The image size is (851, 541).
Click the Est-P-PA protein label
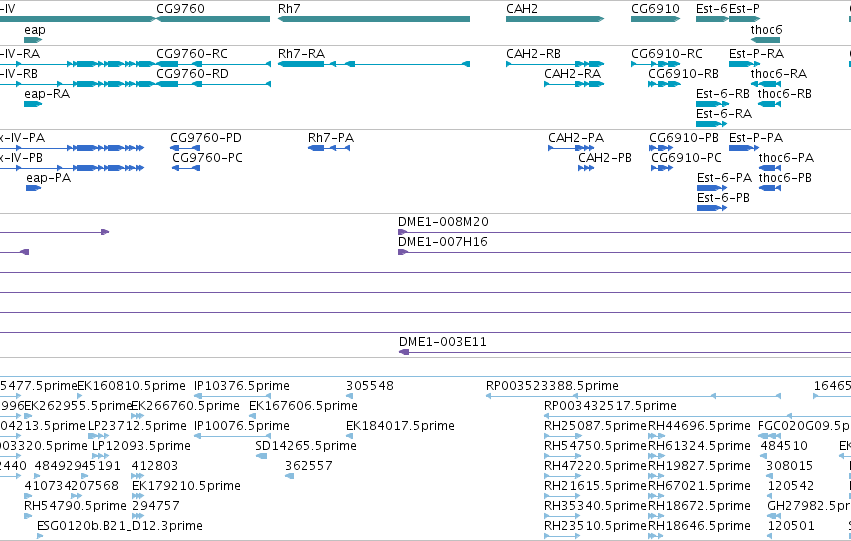tap(755, 138)
